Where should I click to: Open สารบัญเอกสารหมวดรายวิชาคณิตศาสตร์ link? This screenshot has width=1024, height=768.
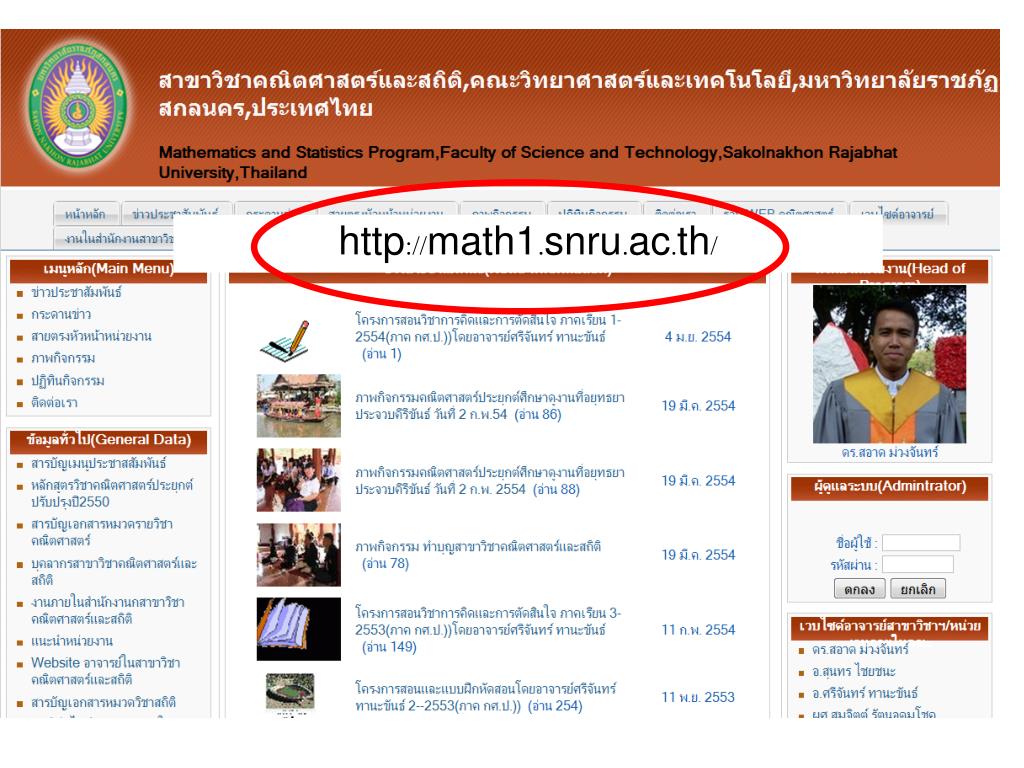coord(102,532)
